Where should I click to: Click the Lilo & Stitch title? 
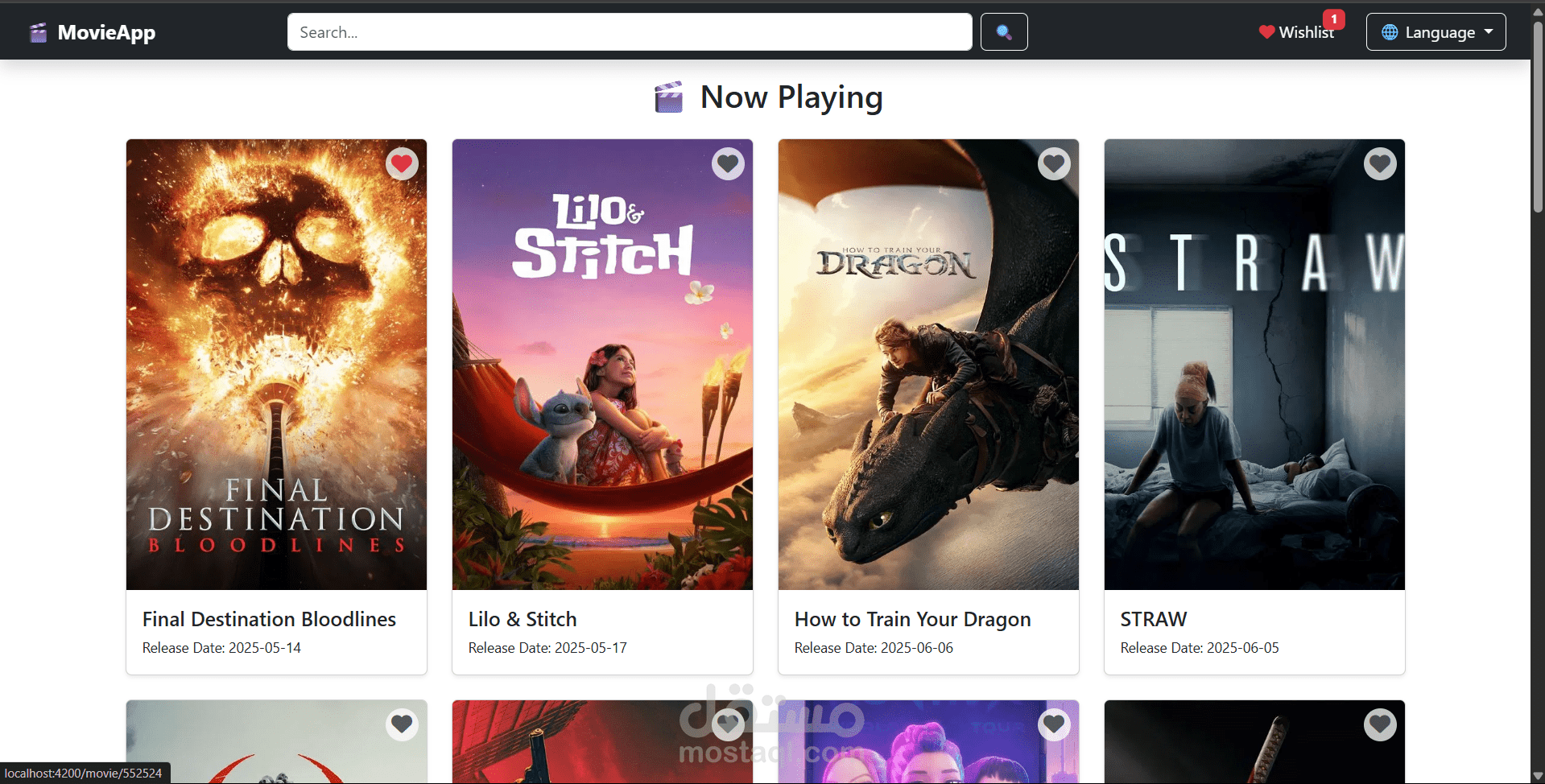point(523,619)
